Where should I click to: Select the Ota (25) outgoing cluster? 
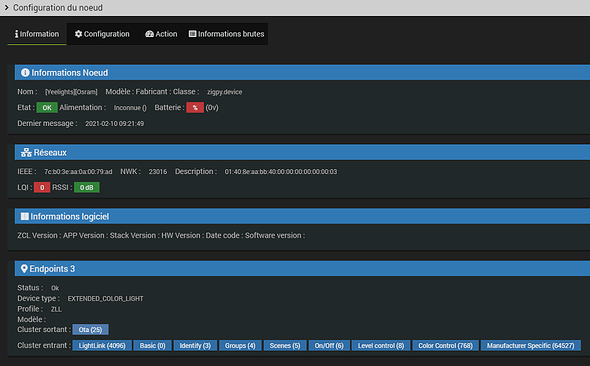pyautogui.click(x=90, y=330)
